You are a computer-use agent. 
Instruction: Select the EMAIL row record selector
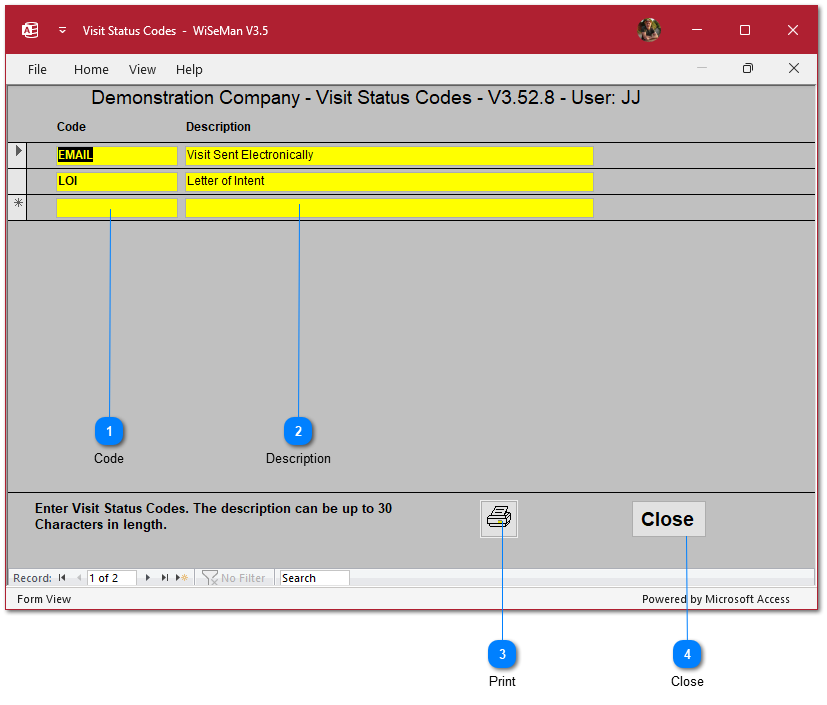[x=17, y=155]
